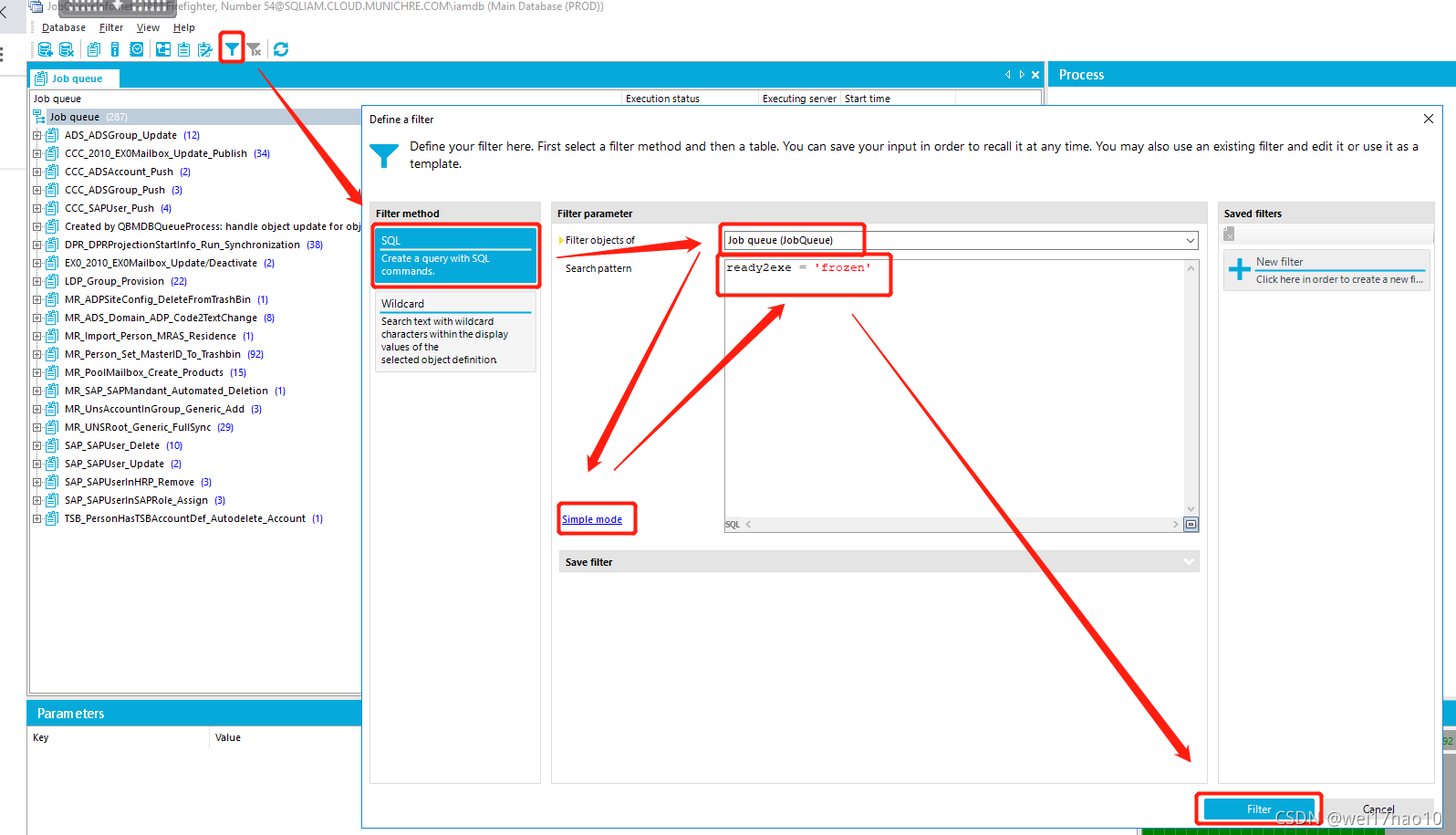Click the job server toolbar icon
The width and height of the screenshot is (1456, 835).
(x=115, y=49)
